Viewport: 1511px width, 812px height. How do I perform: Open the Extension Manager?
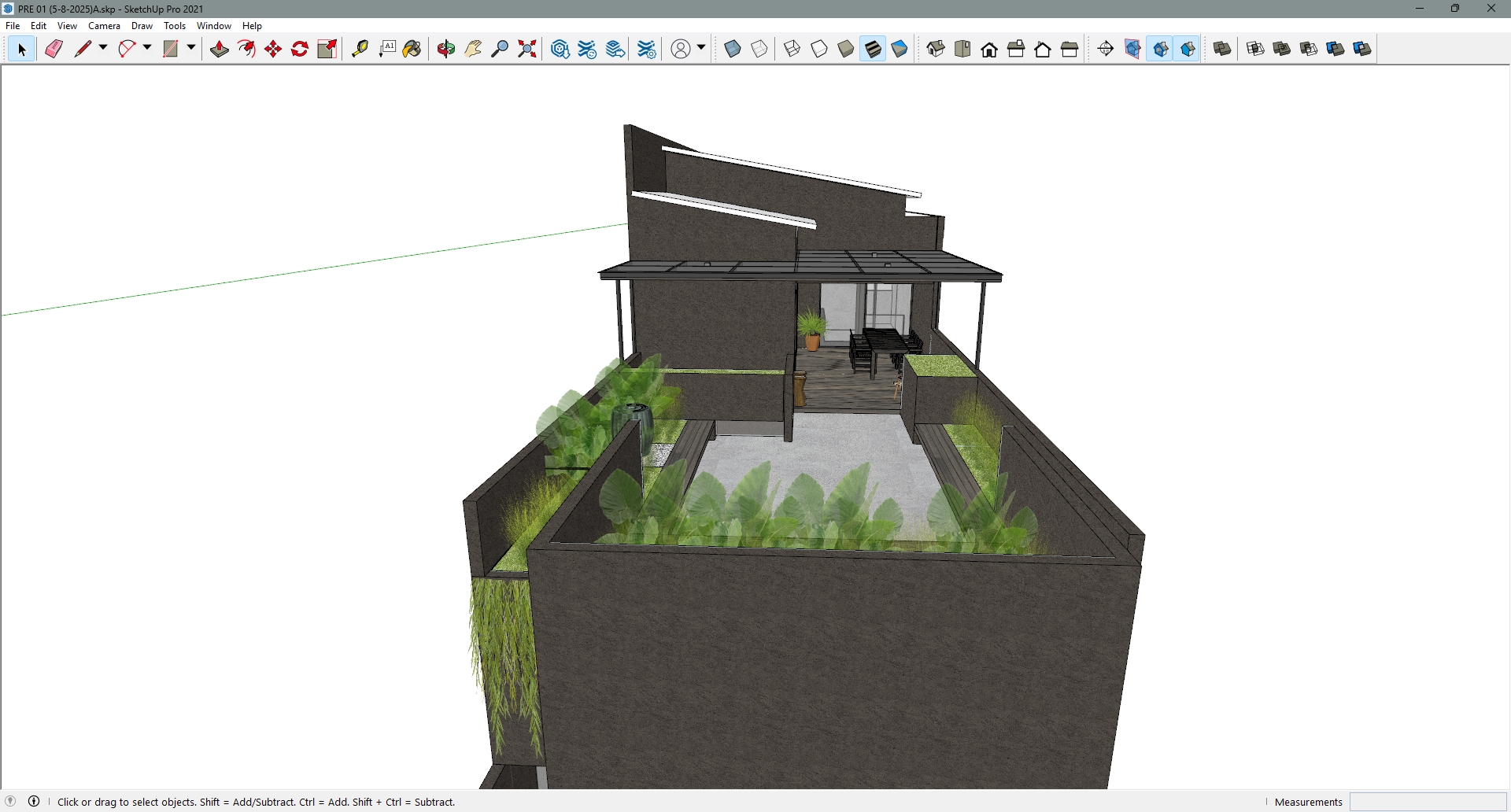[x=647, y=49]
